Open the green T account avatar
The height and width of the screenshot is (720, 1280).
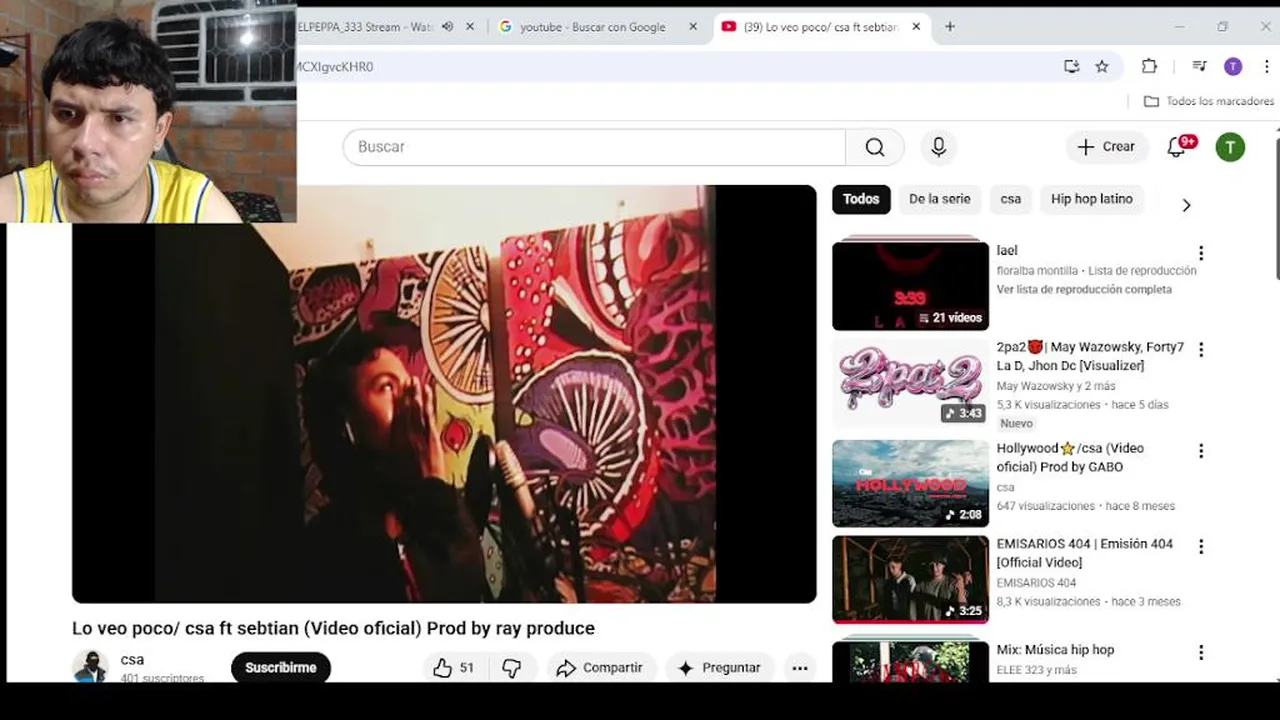tap(1230, 147)
